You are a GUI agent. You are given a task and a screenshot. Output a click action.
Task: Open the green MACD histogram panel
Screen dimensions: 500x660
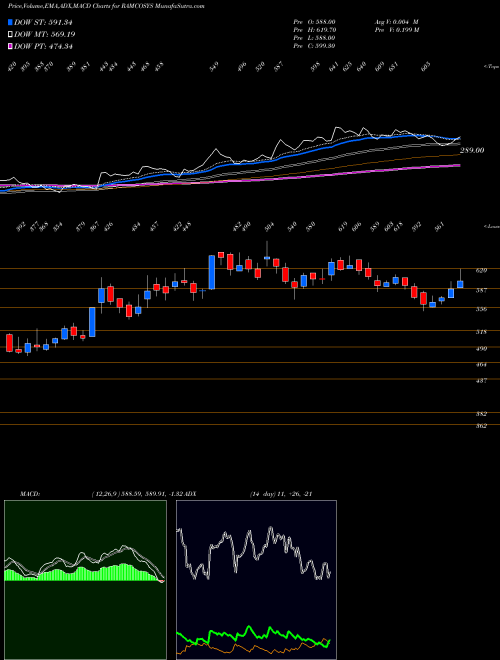click(85, 580)
